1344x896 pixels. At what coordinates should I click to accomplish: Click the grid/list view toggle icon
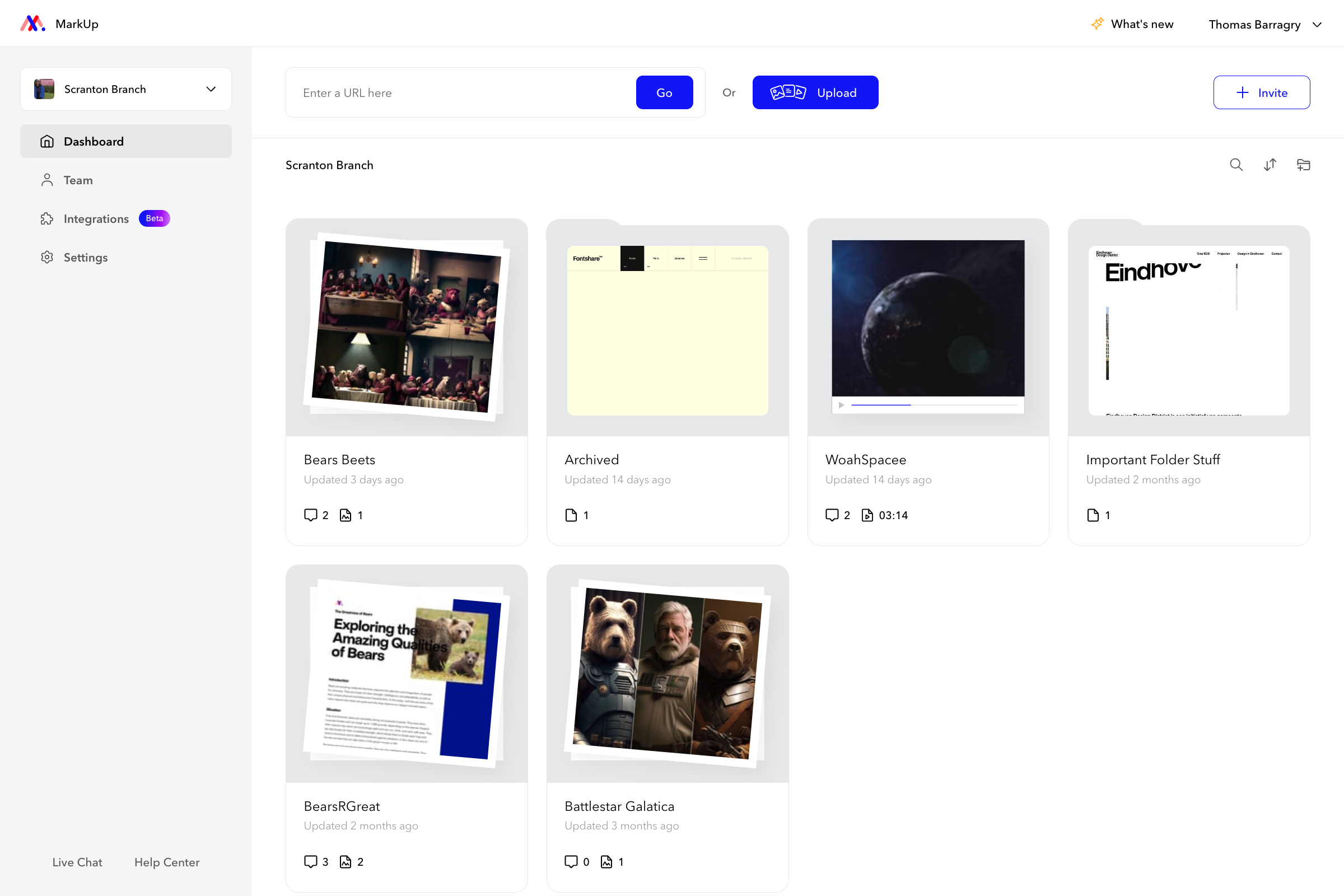coord(1270,165)
